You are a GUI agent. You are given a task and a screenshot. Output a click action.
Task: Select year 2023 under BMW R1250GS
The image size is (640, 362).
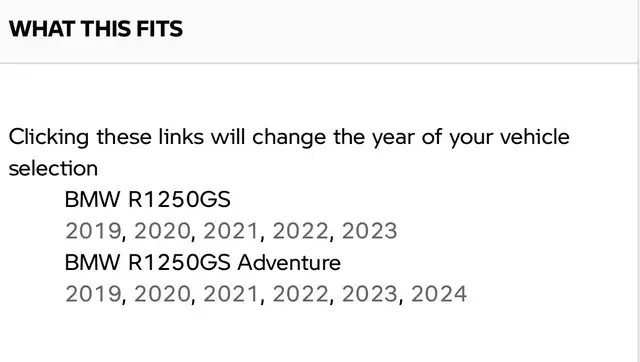369,231
